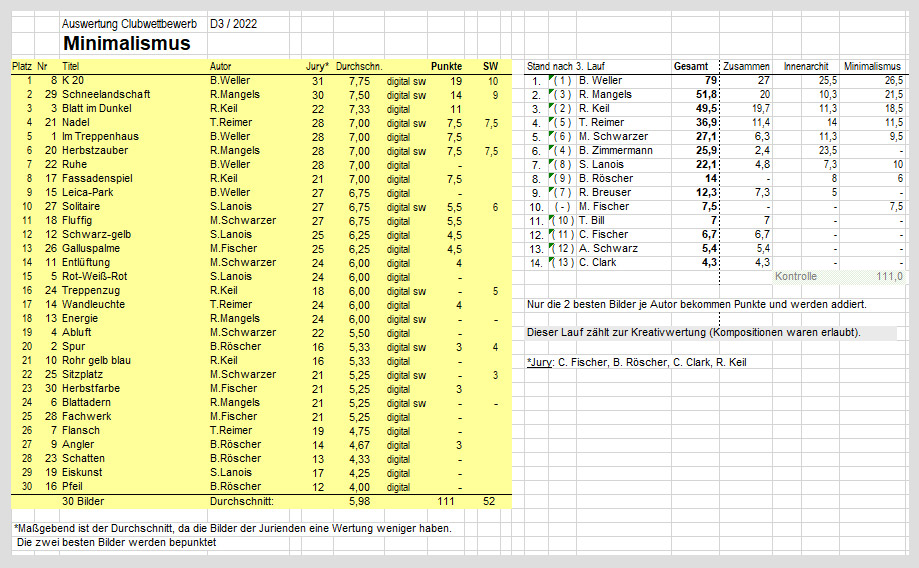Select the 'Kontrolle' cell
The image size is (919, 568).
point(795,277)
